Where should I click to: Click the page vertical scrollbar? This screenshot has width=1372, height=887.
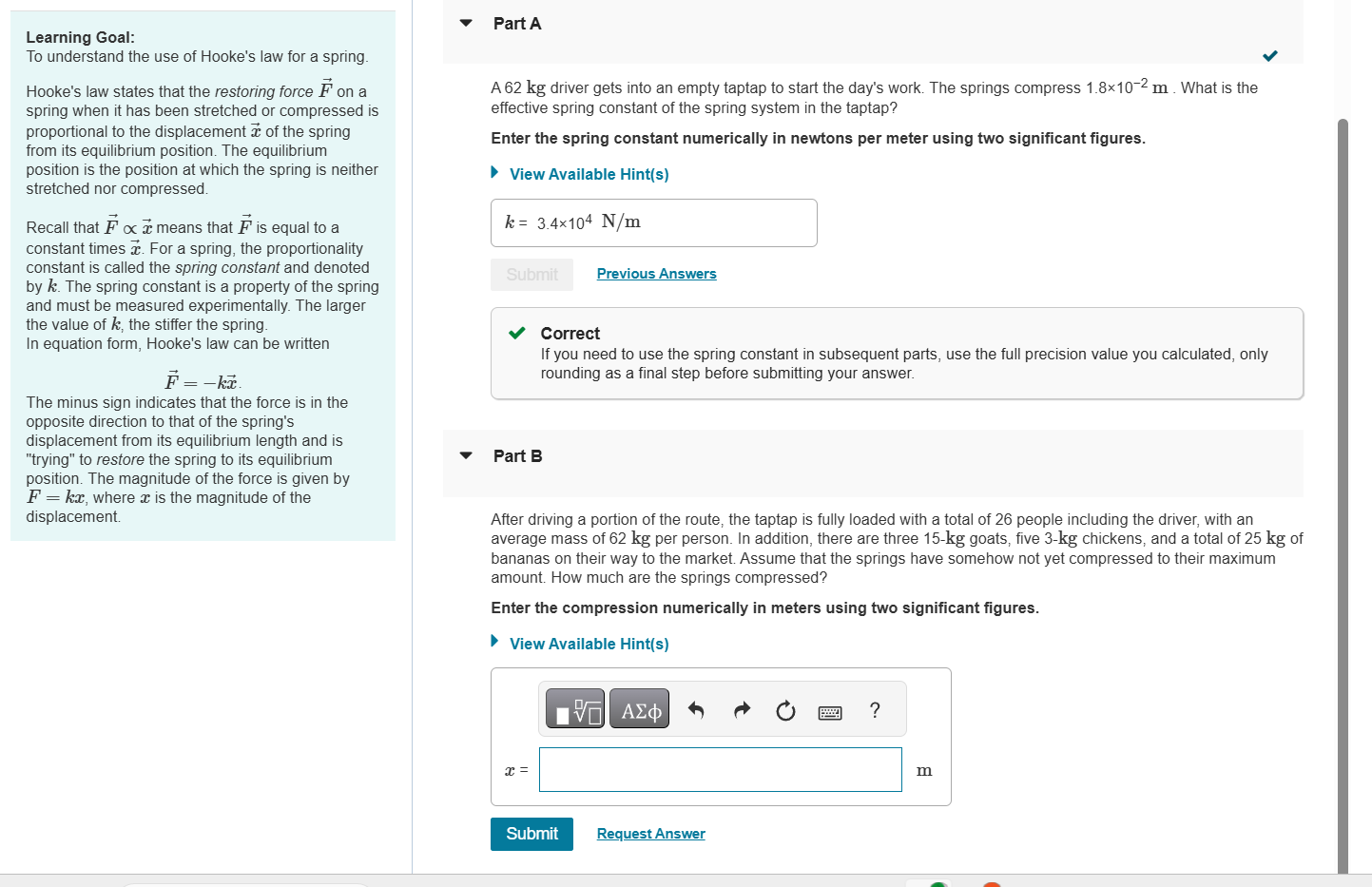(x=1343, y=475)
